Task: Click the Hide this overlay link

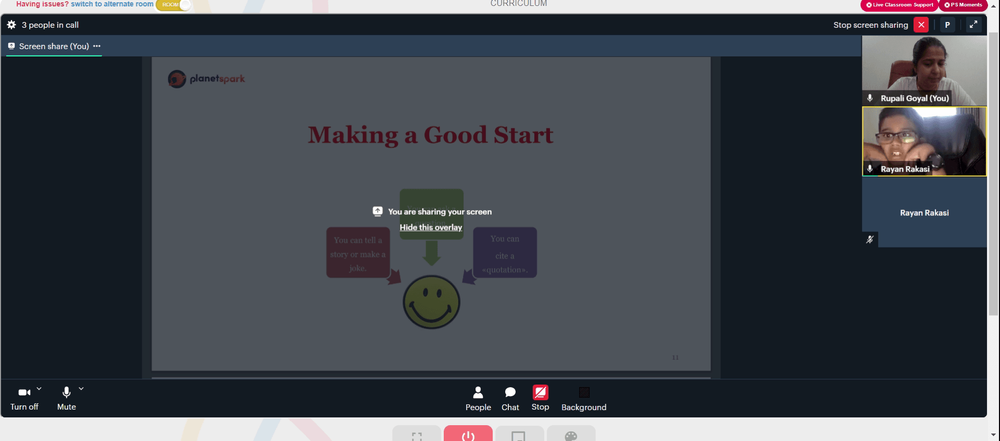Action: coord(431,227)
